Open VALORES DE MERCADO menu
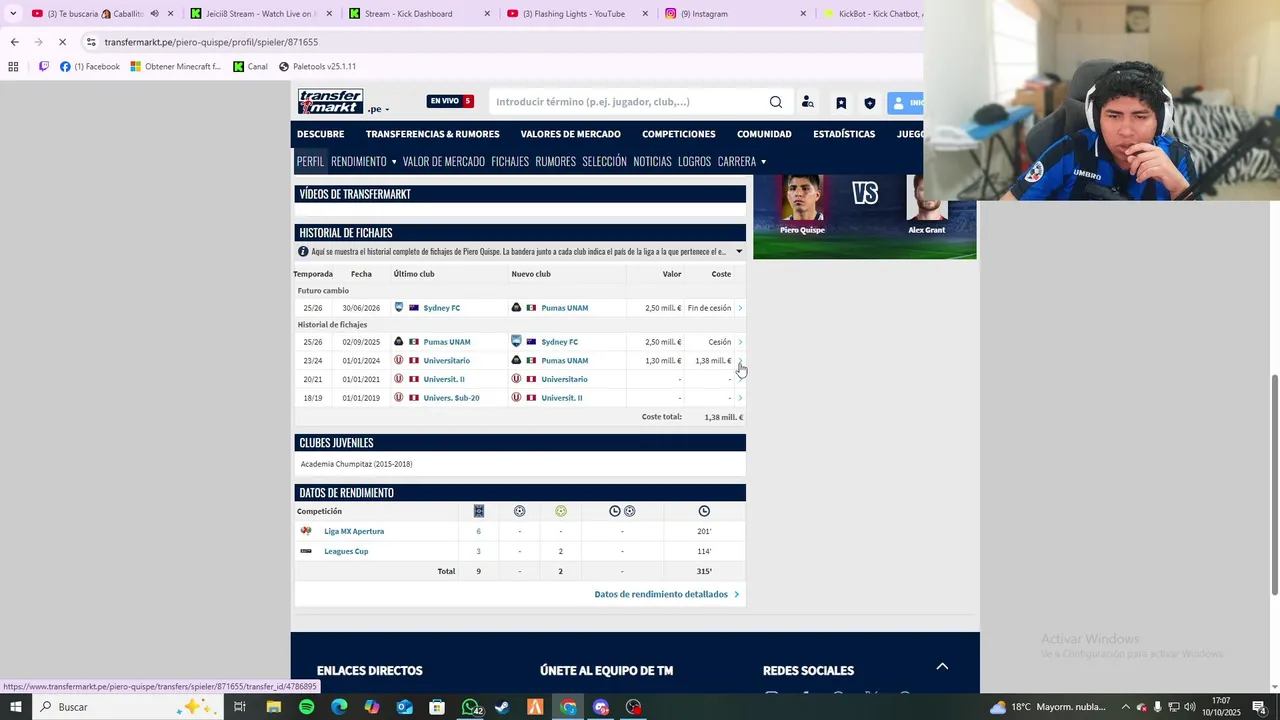Image resolution: width=1280 pixels, height=720 pixels. pyautogui.click(x=570, y=134)
